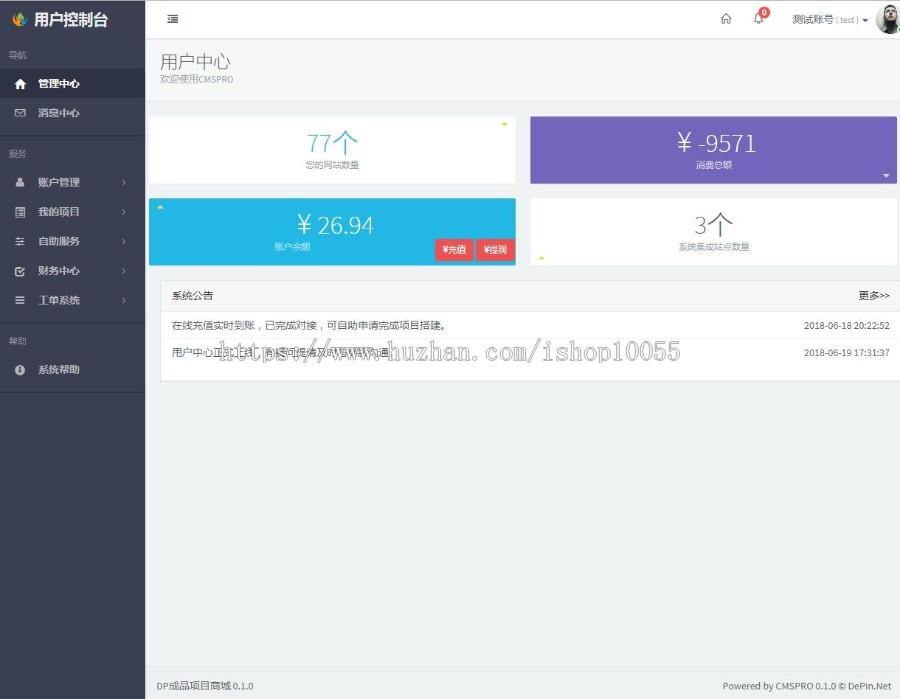Toggle the yellow arrow on 网站数量 card

coord(504,125)
